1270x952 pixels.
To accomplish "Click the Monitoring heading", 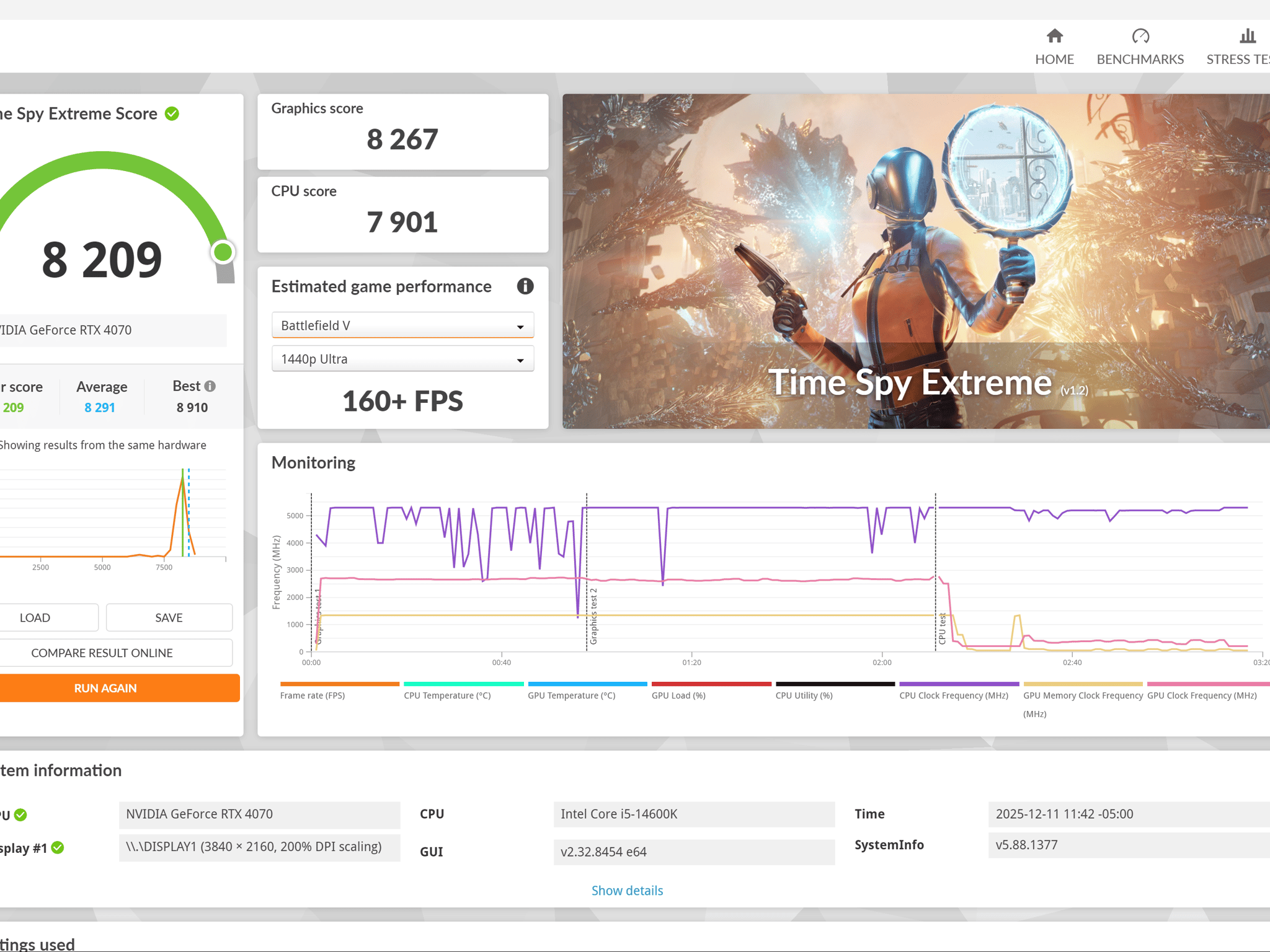I will [313, 463].
